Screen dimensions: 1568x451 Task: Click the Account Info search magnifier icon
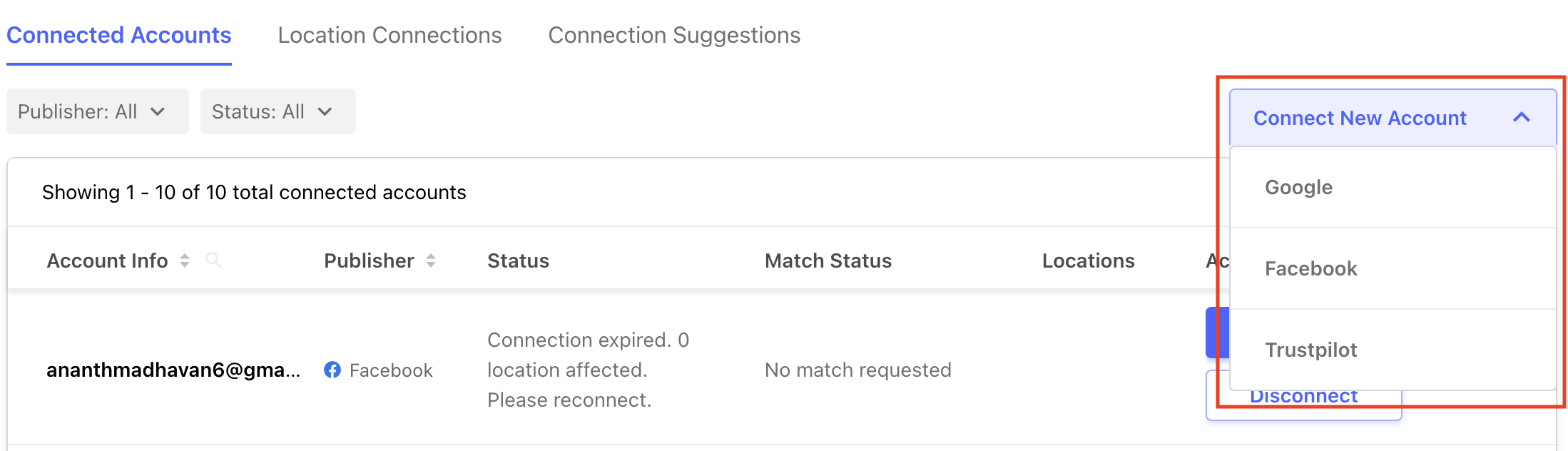pos(213,260)
